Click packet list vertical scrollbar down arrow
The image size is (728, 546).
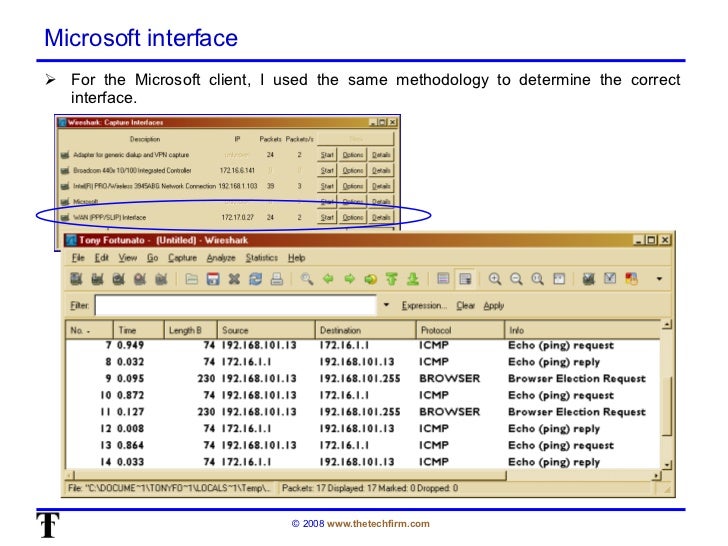click(x=667, y=464)
